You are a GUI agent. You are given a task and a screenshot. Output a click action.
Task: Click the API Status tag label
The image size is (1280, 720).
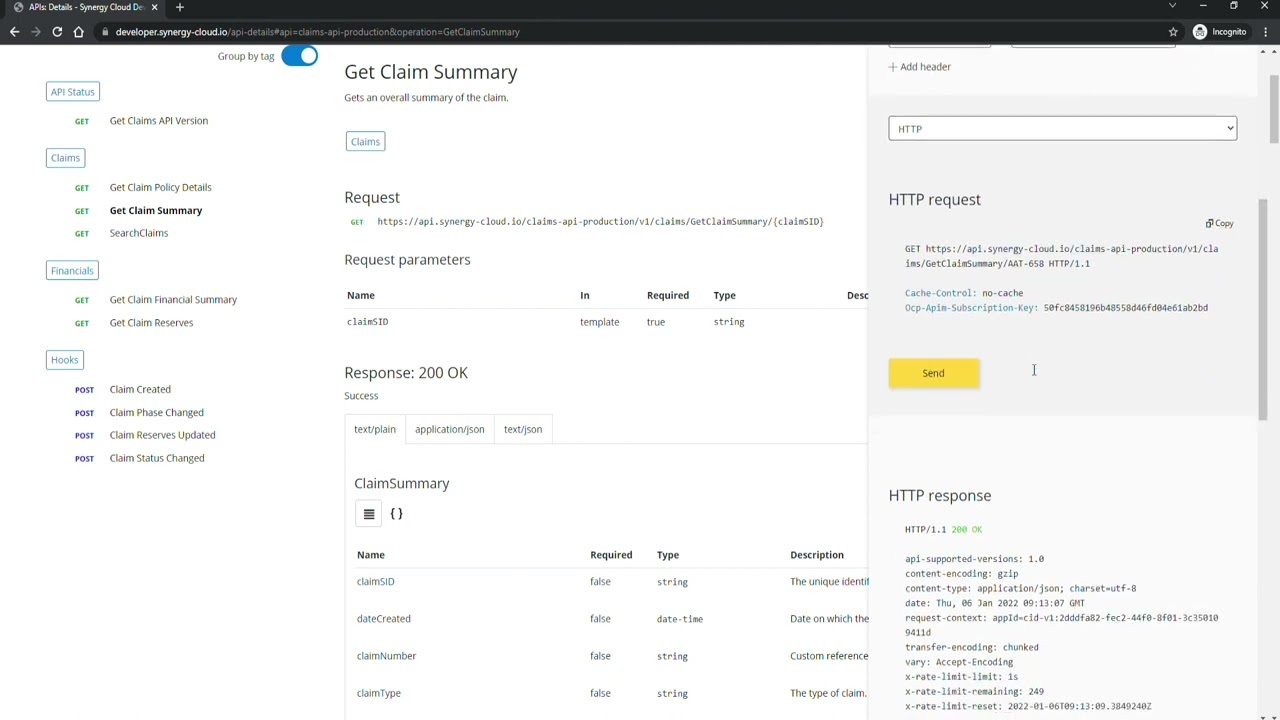point(72,92)
